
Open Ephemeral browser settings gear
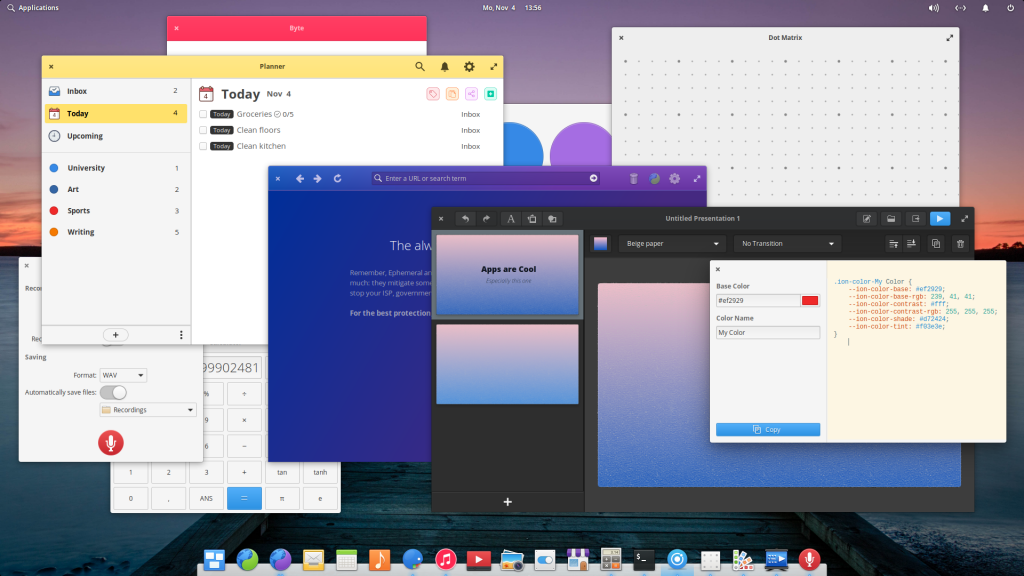click(675, 178)
